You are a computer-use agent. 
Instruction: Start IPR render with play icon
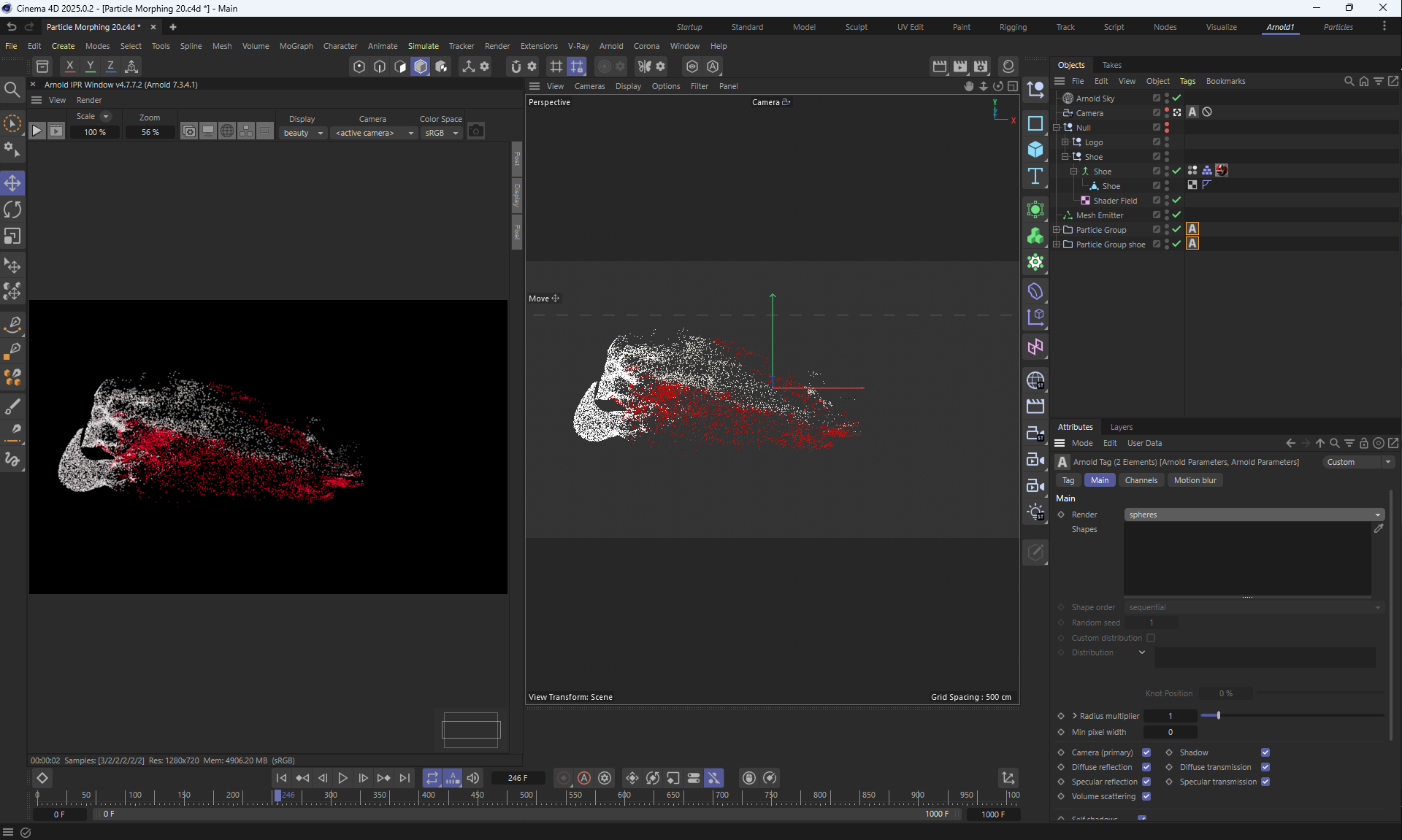tap(37, 131)
